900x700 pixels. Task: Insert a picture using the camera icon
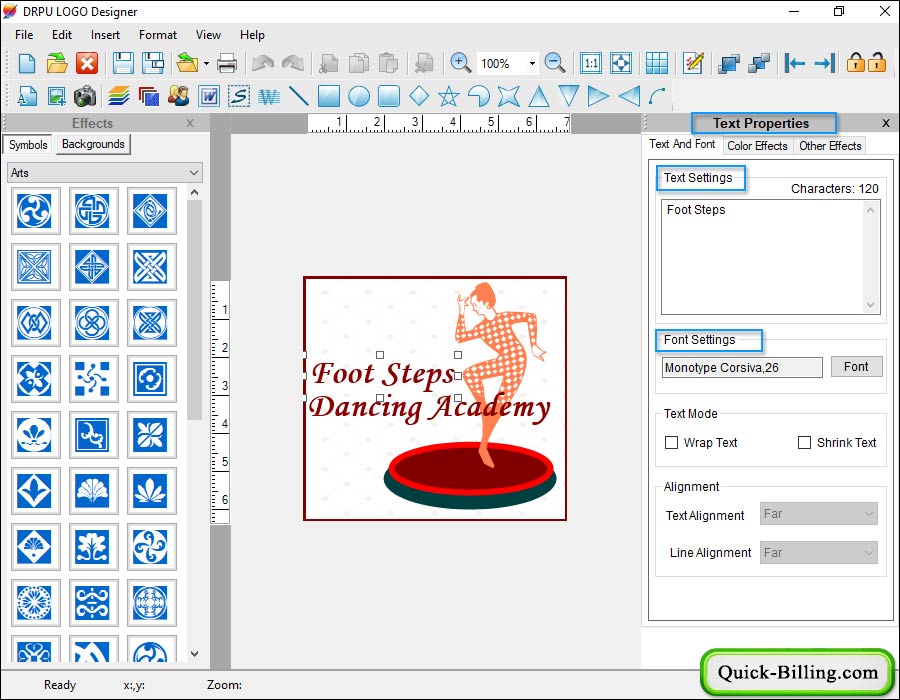[85, 96]
